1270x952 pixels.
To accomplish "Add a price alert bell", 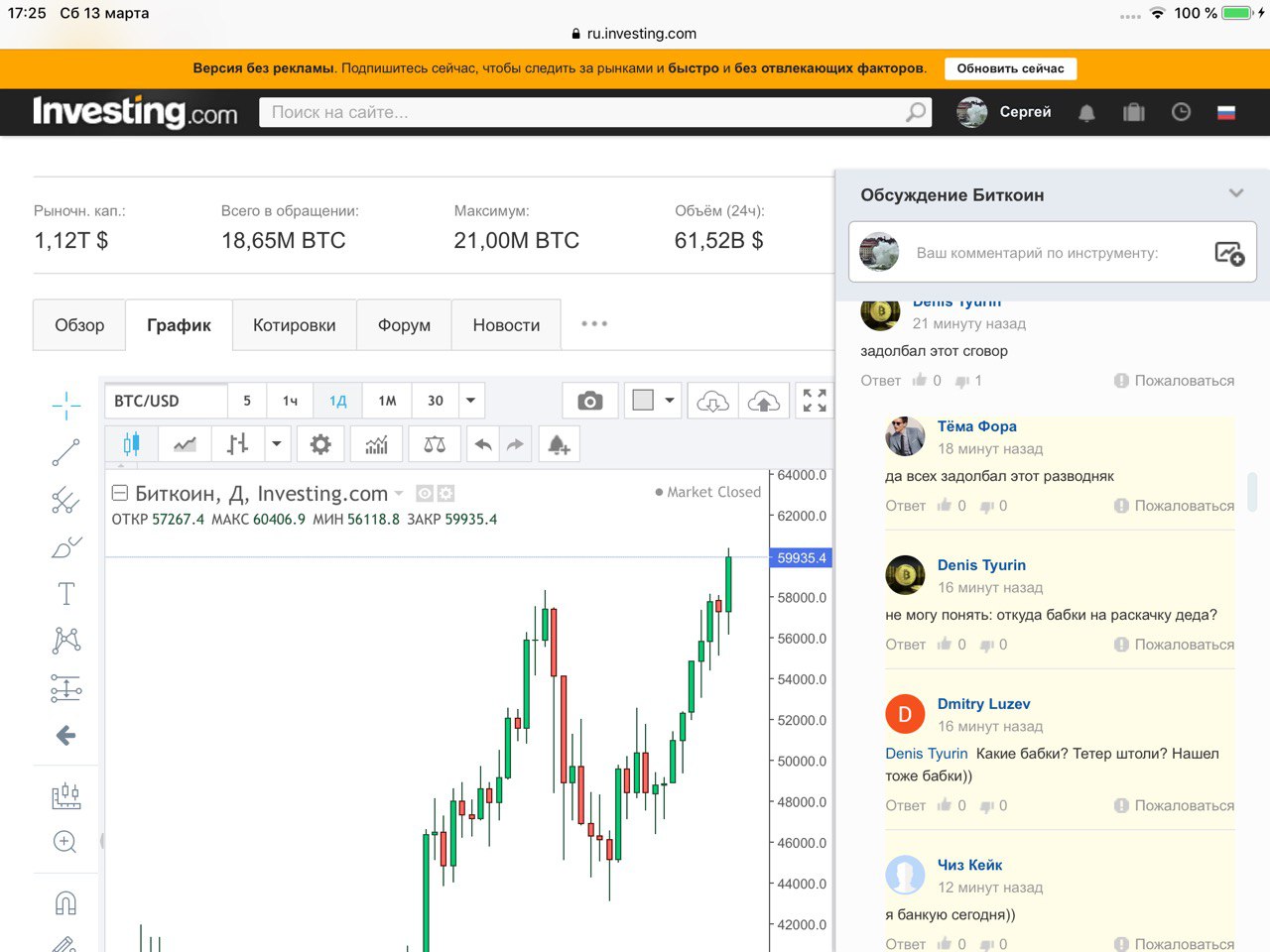I will pos(559,444).
